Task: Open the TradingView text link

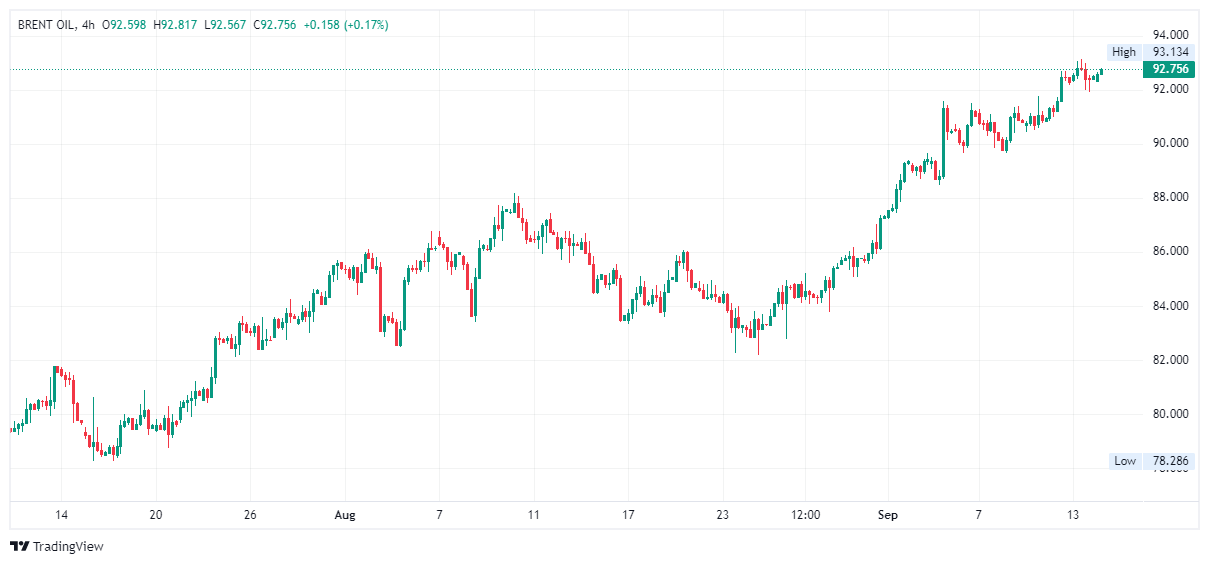Action: pos(68,546)
